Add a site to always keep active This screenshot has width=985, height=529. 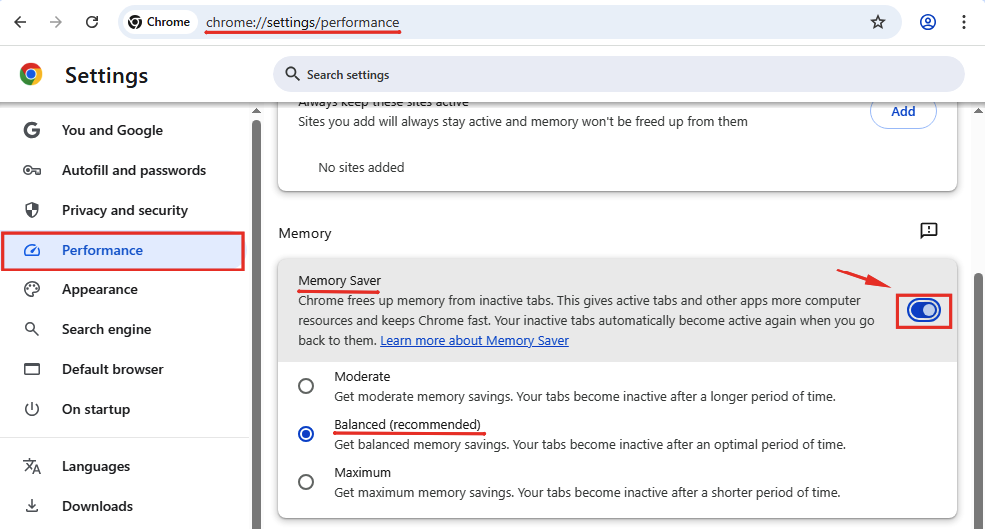click(x=903, y=112)
